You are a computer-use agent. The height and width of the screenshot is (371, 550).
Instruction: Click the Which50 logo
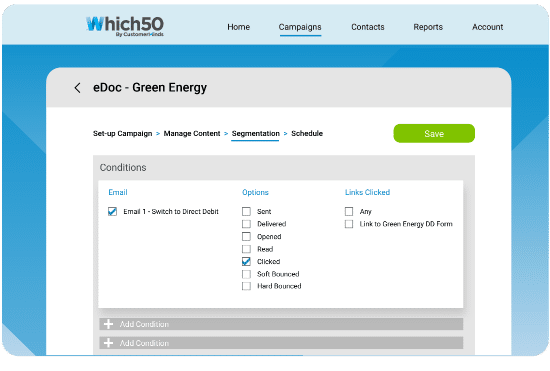(125, 26)
